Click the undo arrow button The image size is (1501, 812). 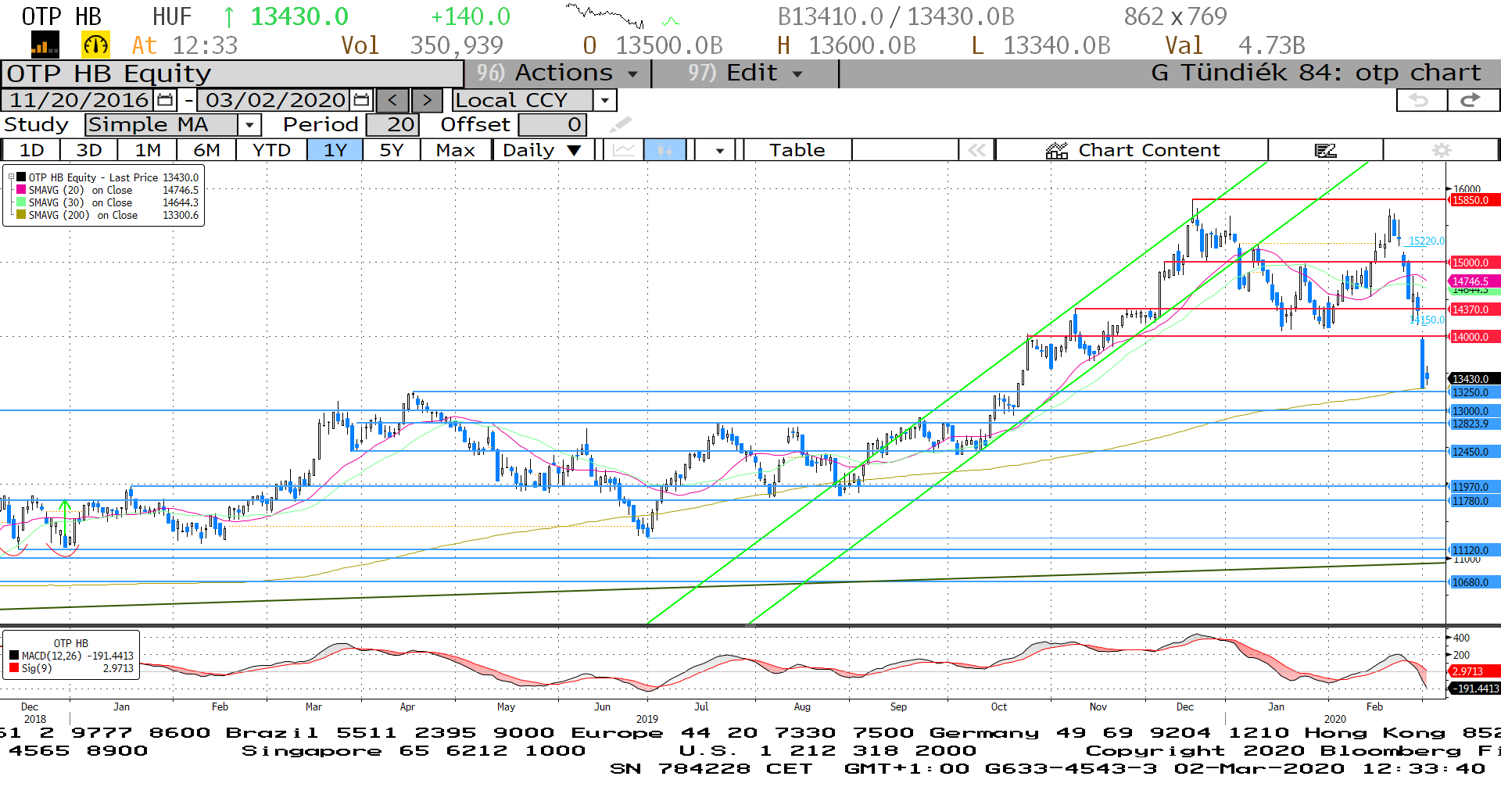tap(1420, 100)
